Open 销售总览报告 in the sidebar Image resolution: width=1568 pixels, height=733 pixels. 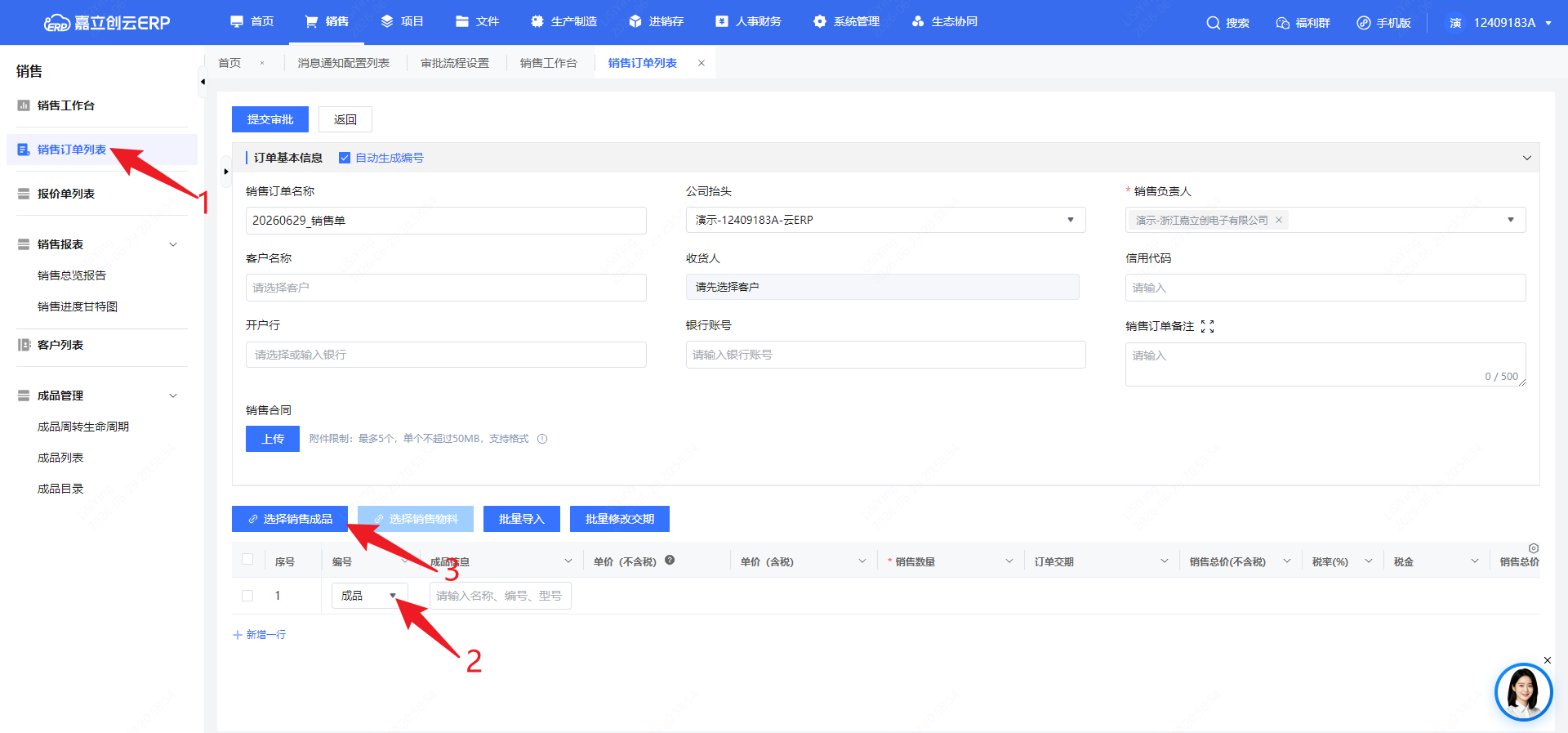tap(72, 275)
